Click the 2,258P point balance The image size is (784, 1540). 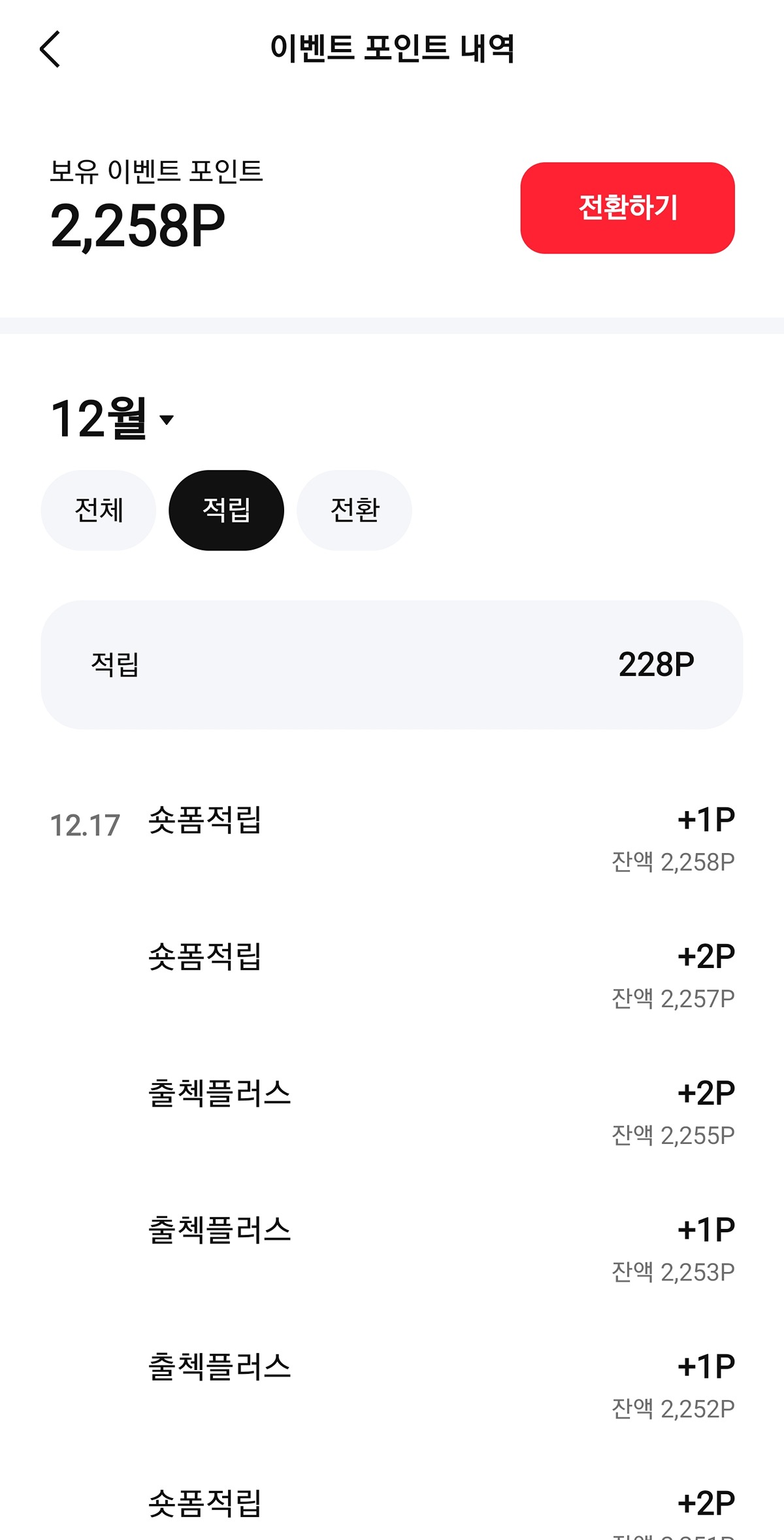pyautogui.click(x=138, y=226)
